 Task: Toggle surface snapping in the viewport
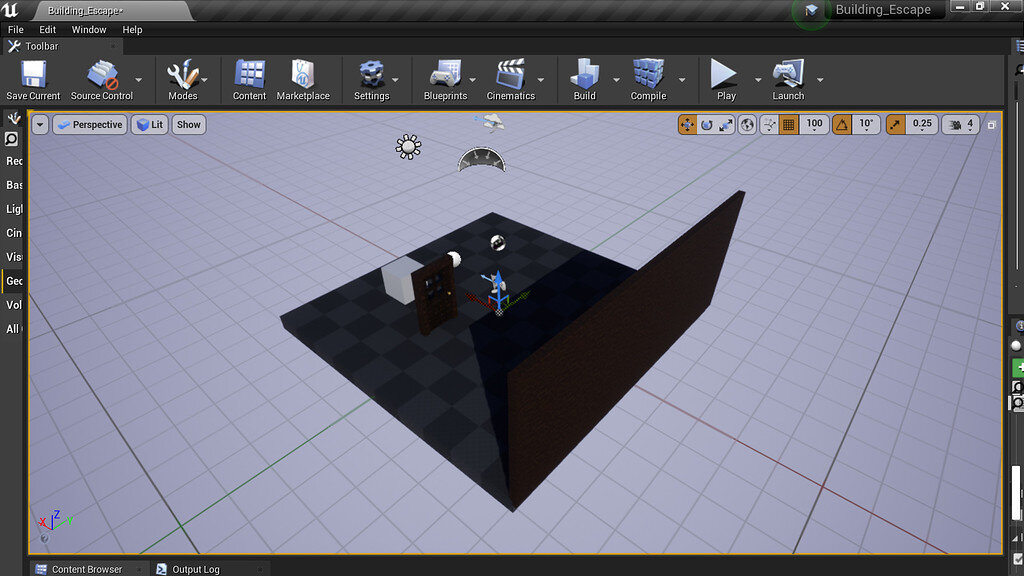[x=769, y=124]
